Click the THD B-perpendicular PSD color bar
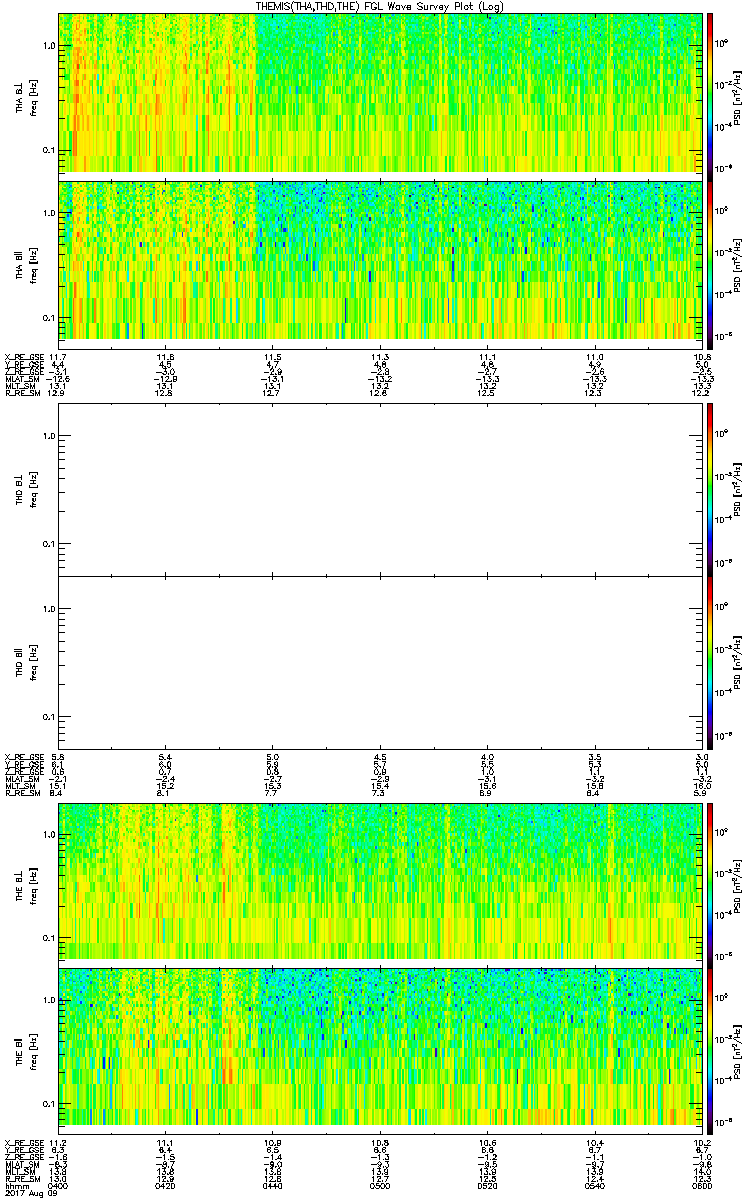The image size is (750, 1200). click(x=710, y=489)
